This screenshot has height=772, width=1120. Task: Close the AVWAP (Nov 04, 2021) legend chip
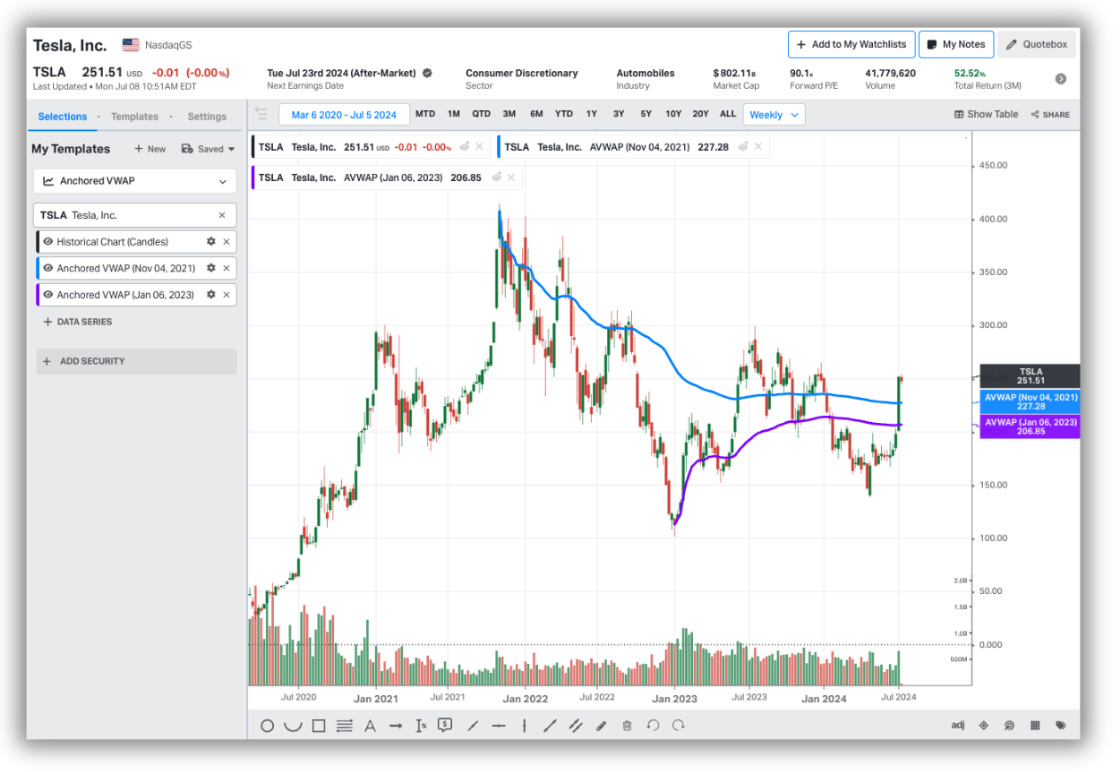758,147
